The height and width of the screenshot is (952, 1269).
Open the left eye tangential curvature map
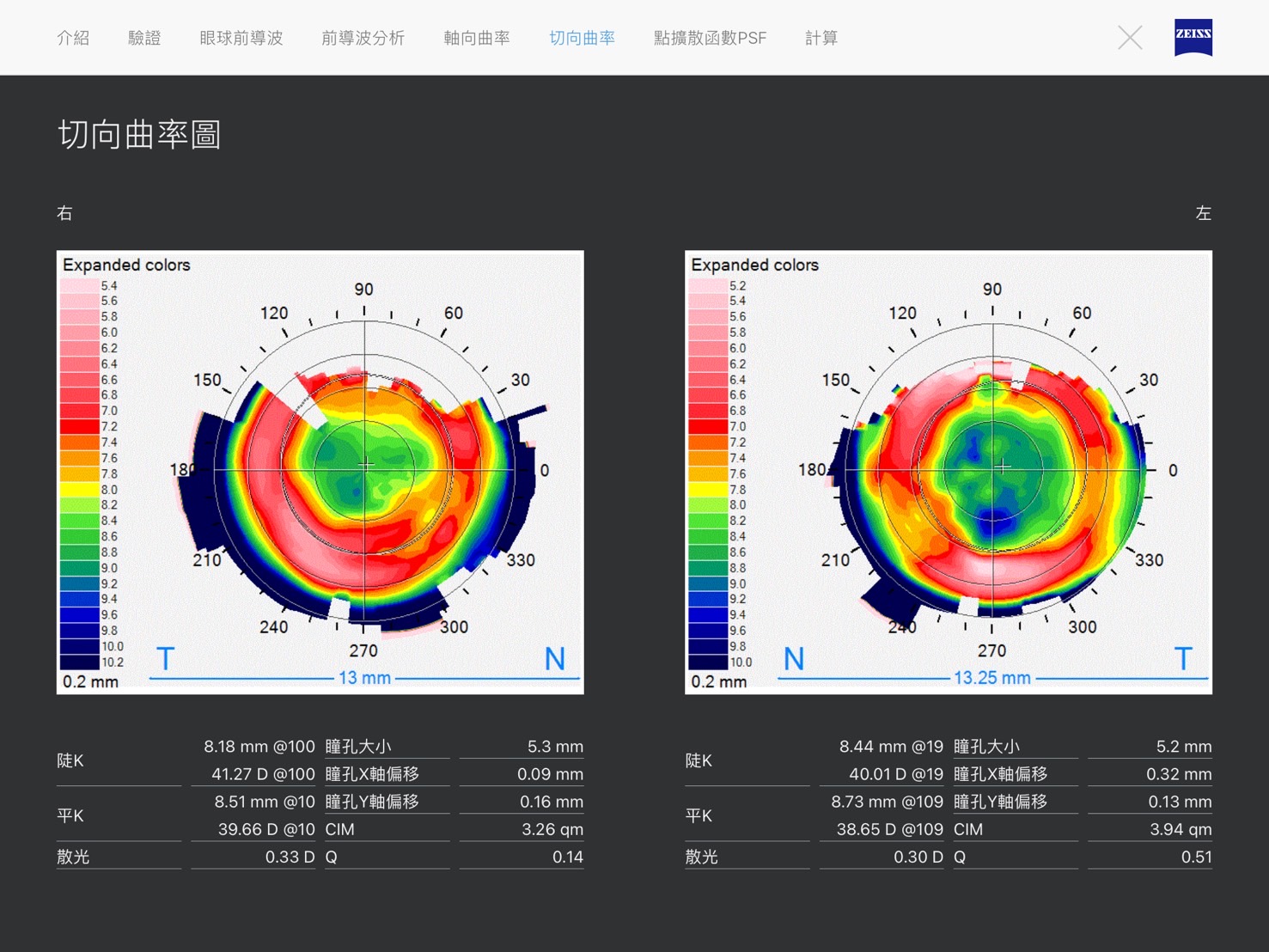949,472
